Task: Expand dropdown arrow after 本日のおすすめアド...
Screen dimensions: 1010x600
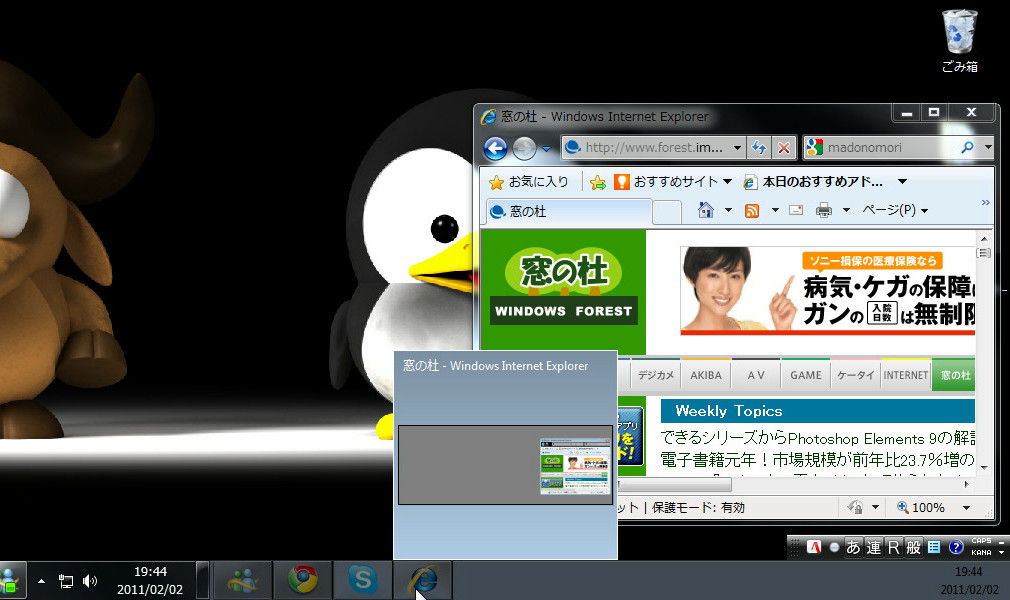Action: click(902, 182)
